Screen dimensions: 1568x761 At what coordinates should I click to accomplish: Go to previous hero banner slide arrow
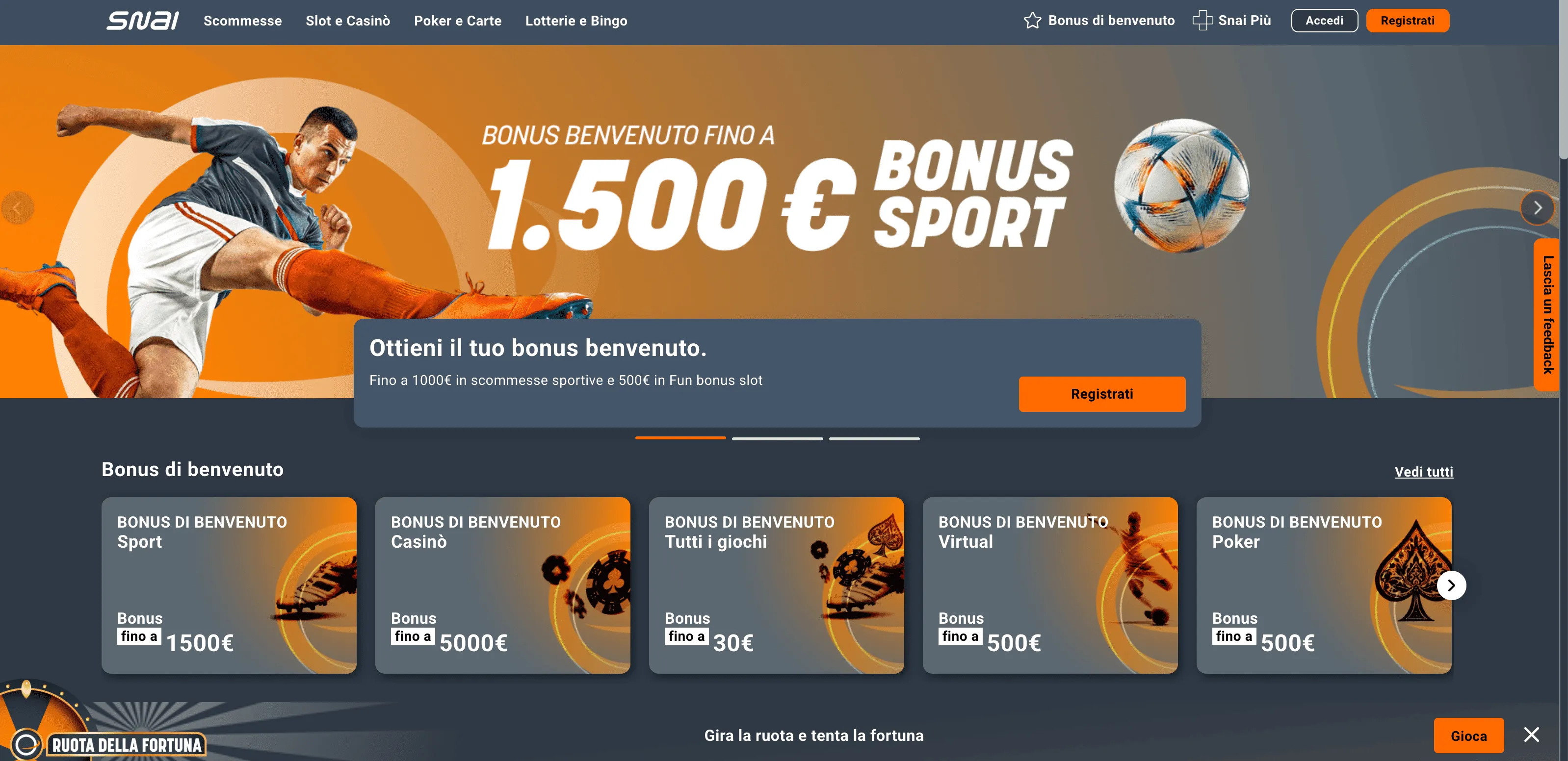tap(17, 208)
